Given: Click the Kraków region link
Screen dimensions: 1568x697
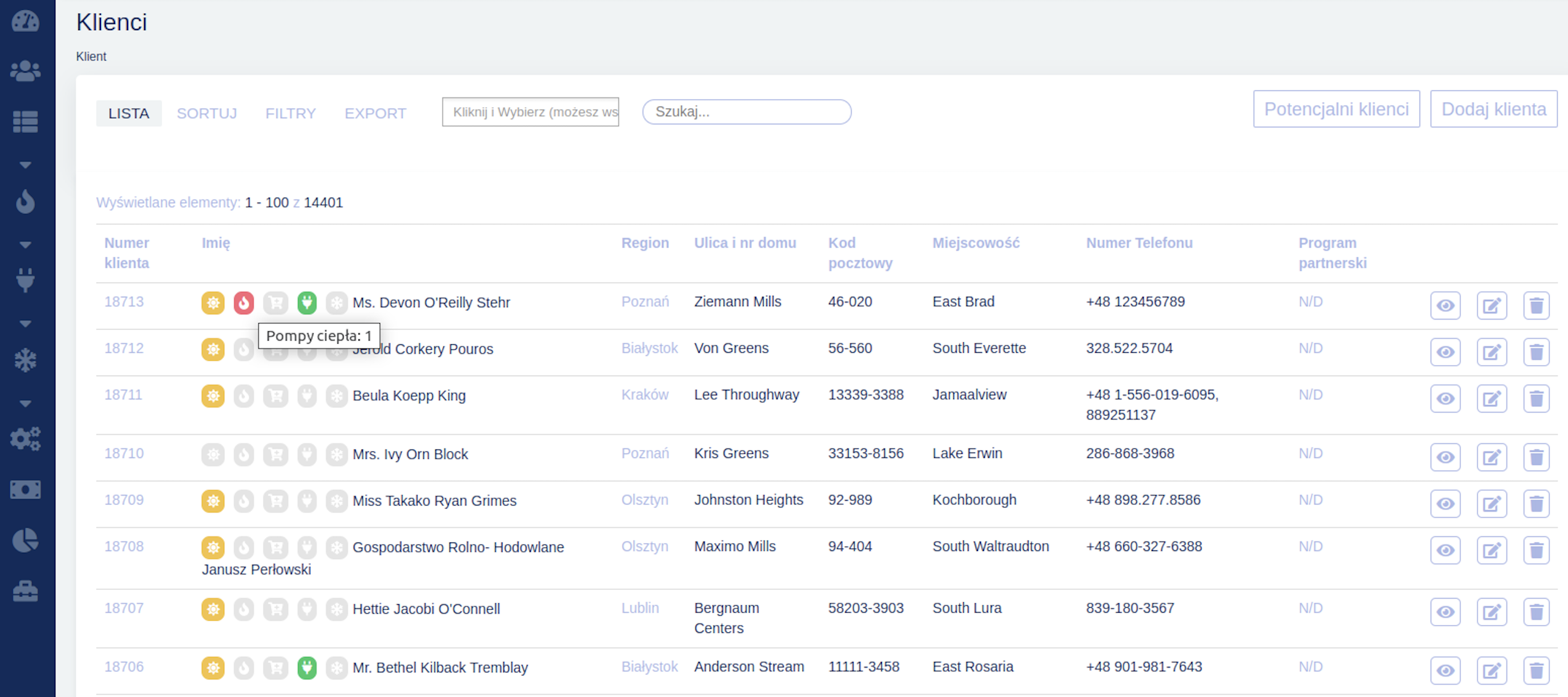Looking at the screenshot, I should pos(645,395).
